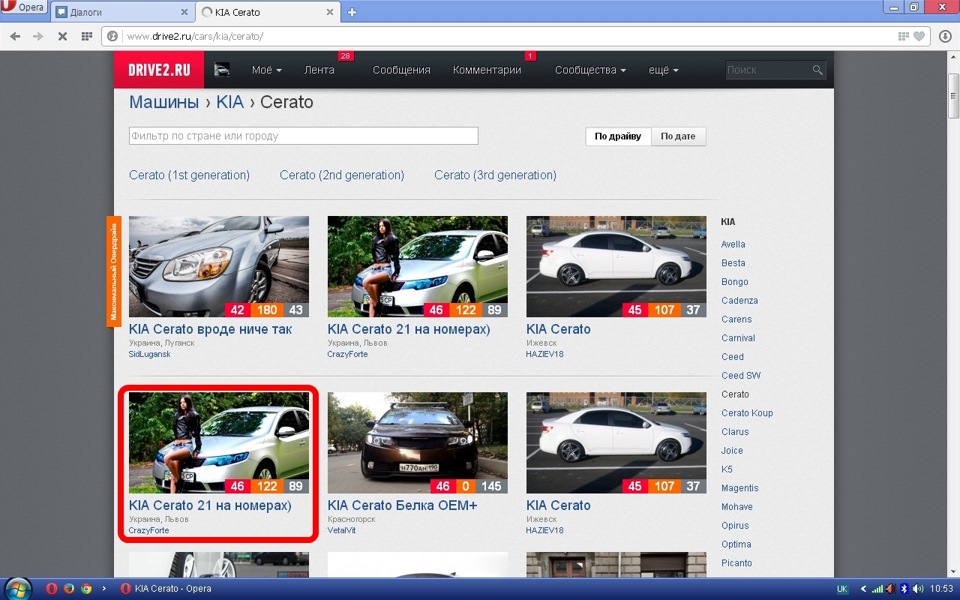Screen dimensions: 960x600
Task: Add page to bookmarks heart icon
Action: 919,36
